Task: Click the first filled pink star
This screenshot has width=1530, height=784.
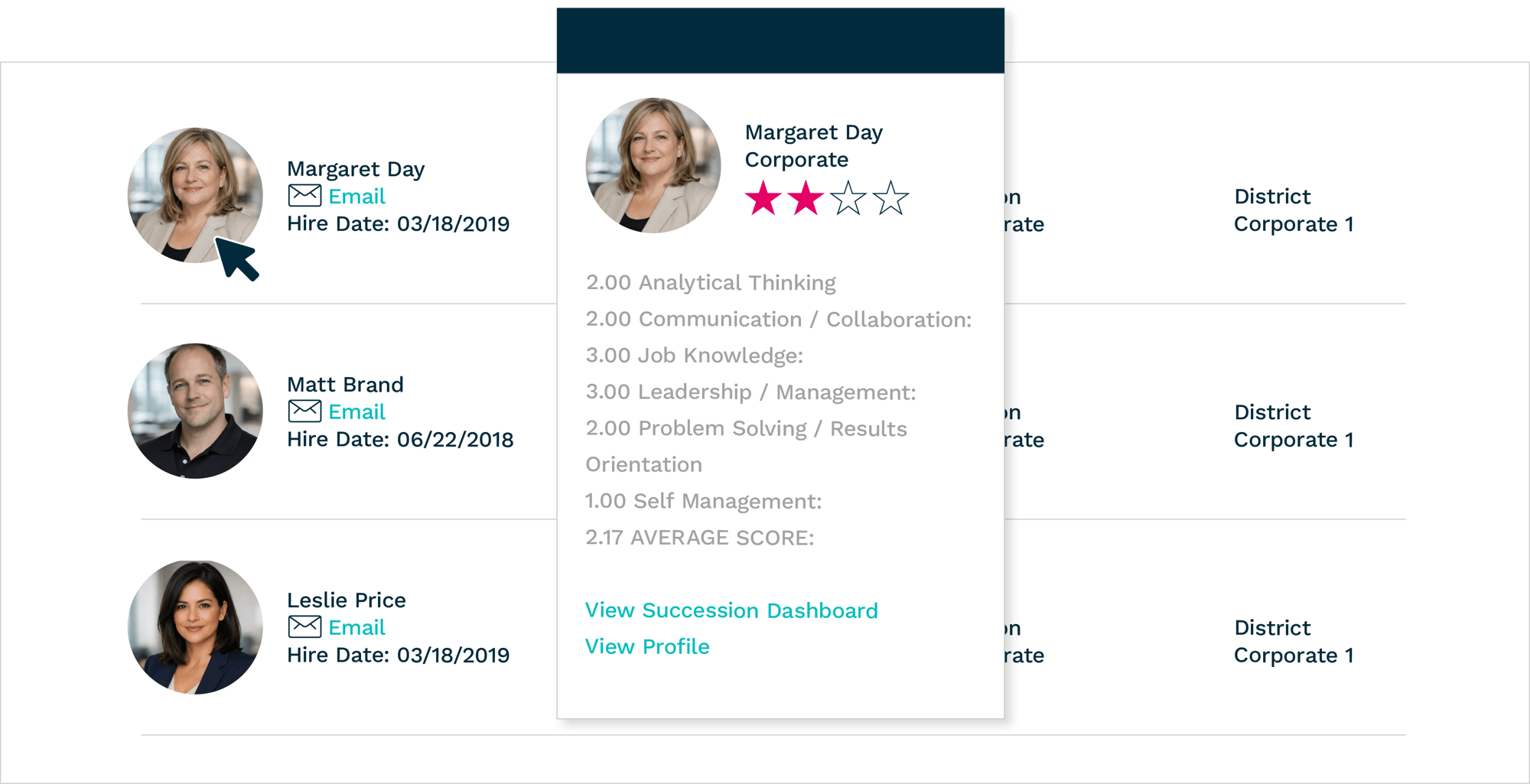Action: (x=763, y=198)
